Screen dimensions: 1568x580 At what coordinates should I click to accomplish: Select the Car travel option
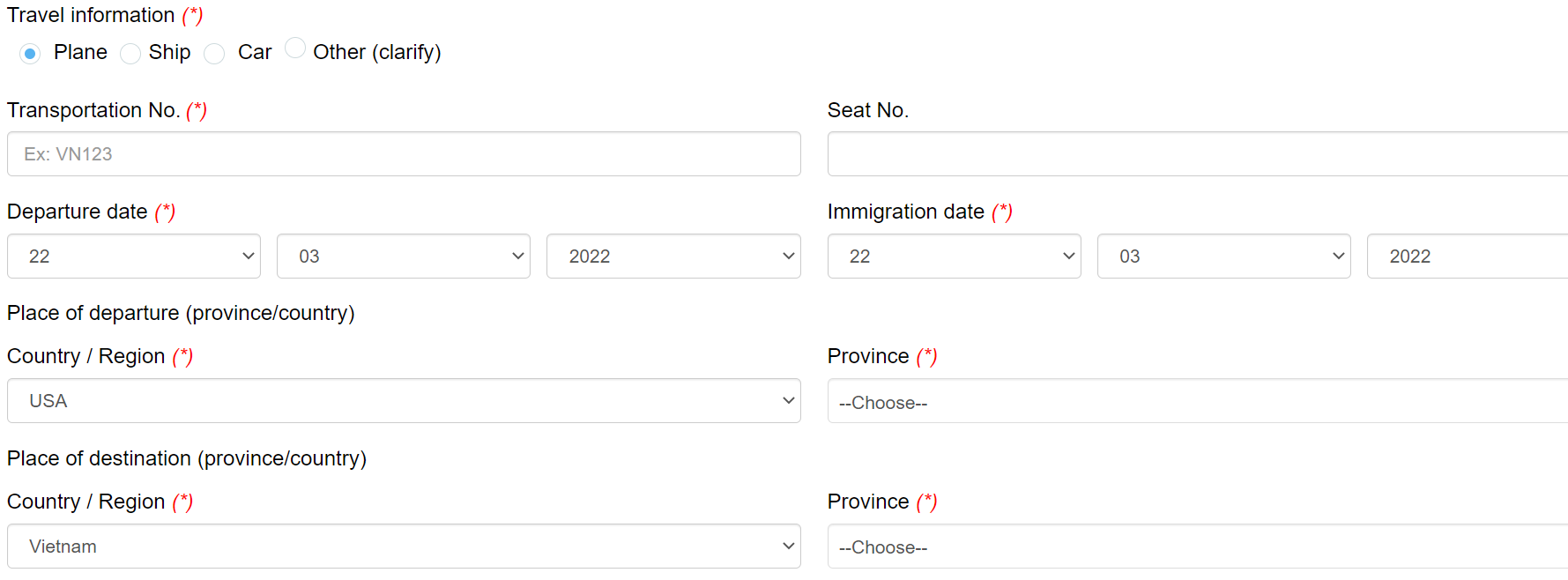tap(214, 54)
